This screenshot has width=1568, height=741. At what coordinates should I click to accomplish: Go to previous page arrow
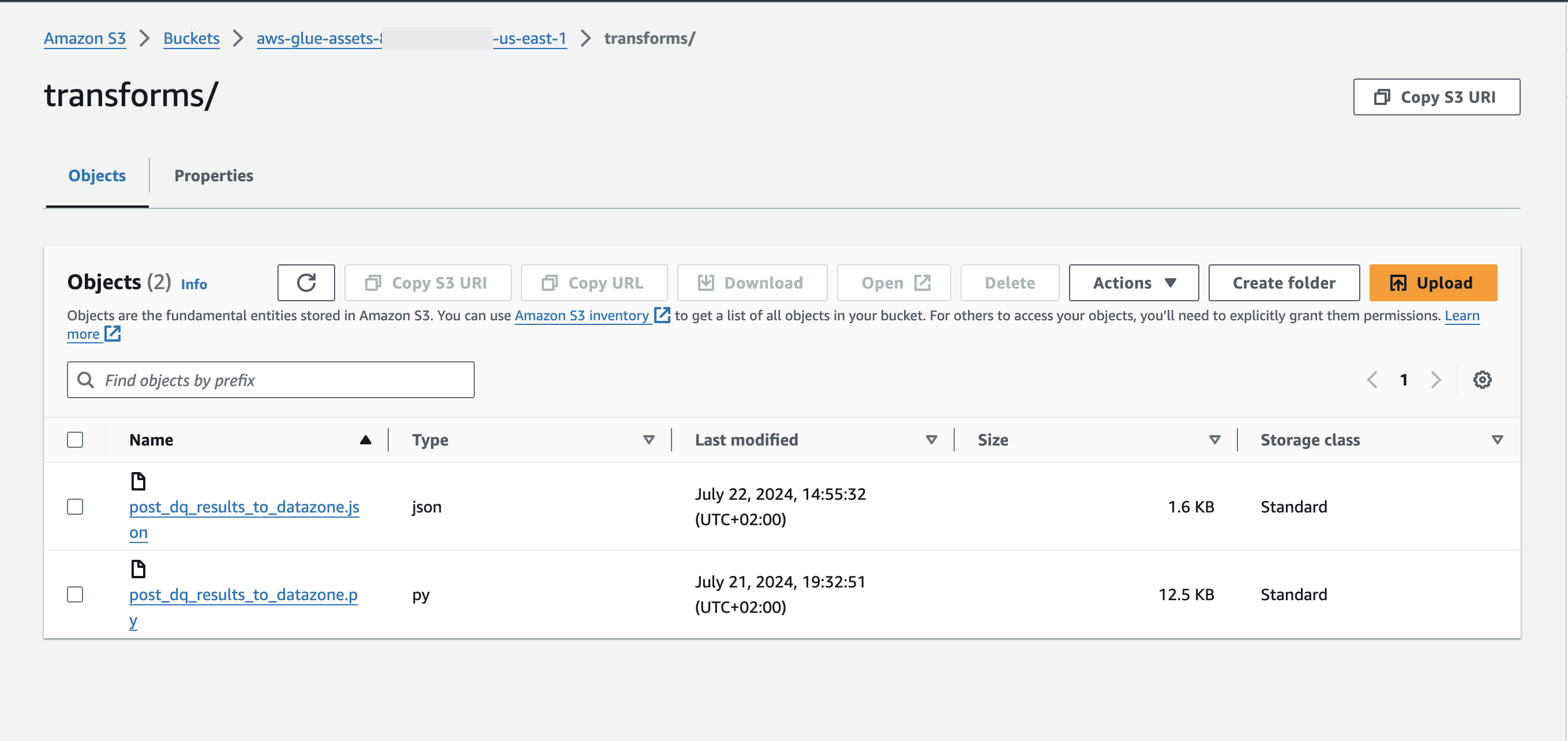tap(1372, 380)
